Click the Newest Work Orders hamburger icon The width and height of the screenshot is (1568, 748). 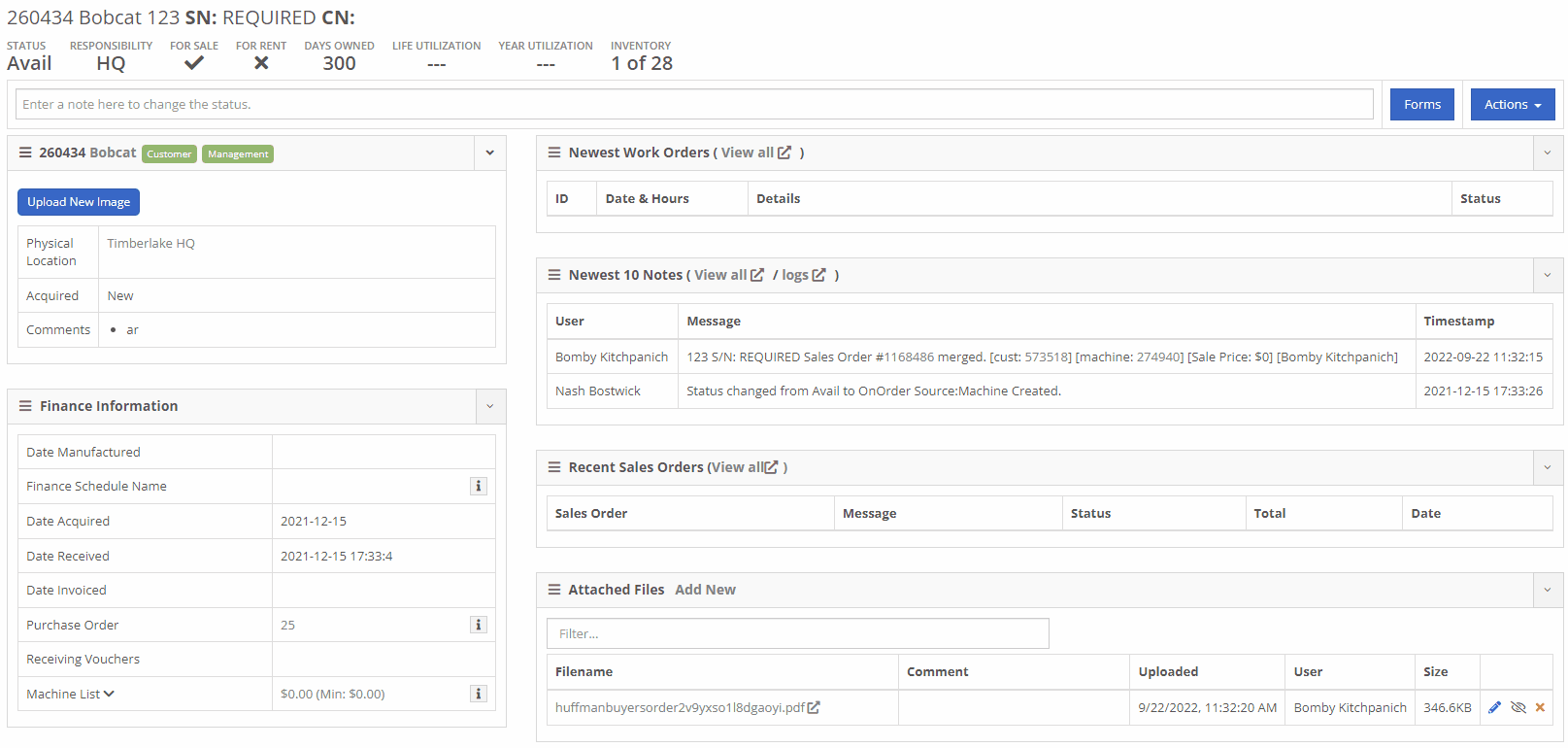[554, 153]
